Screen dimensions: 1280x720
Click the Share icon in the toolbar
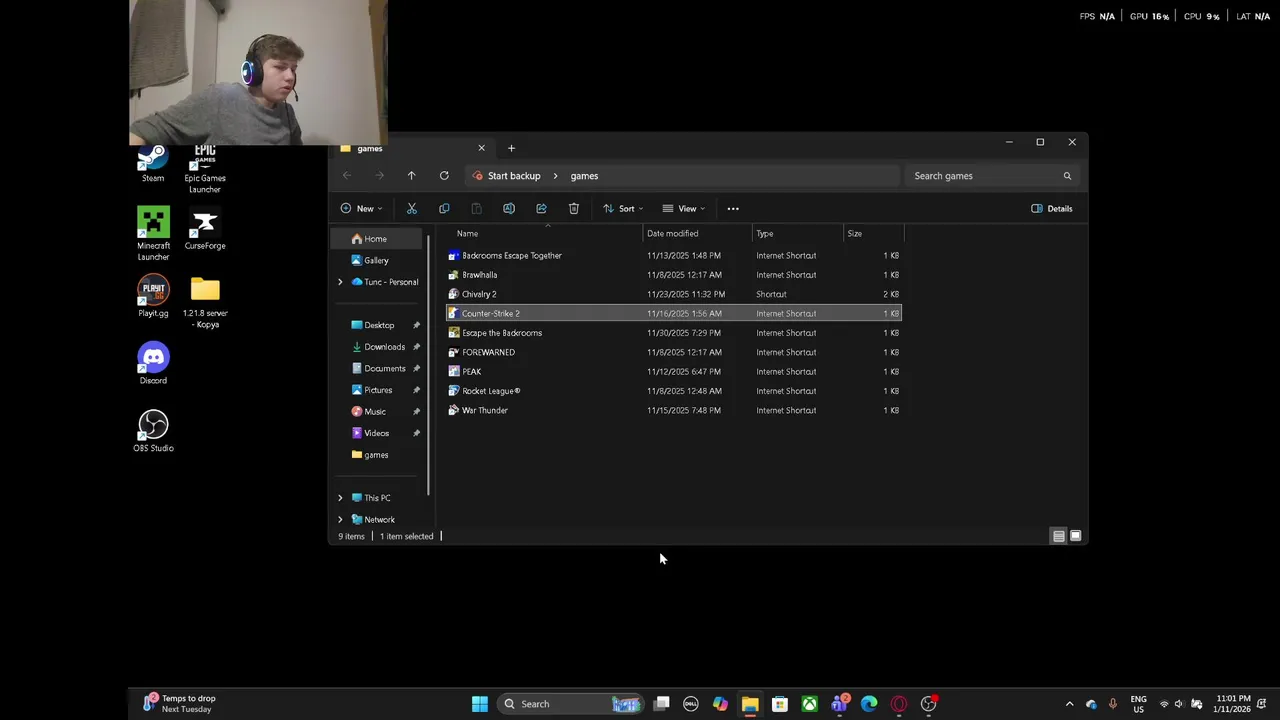[541, 208]
